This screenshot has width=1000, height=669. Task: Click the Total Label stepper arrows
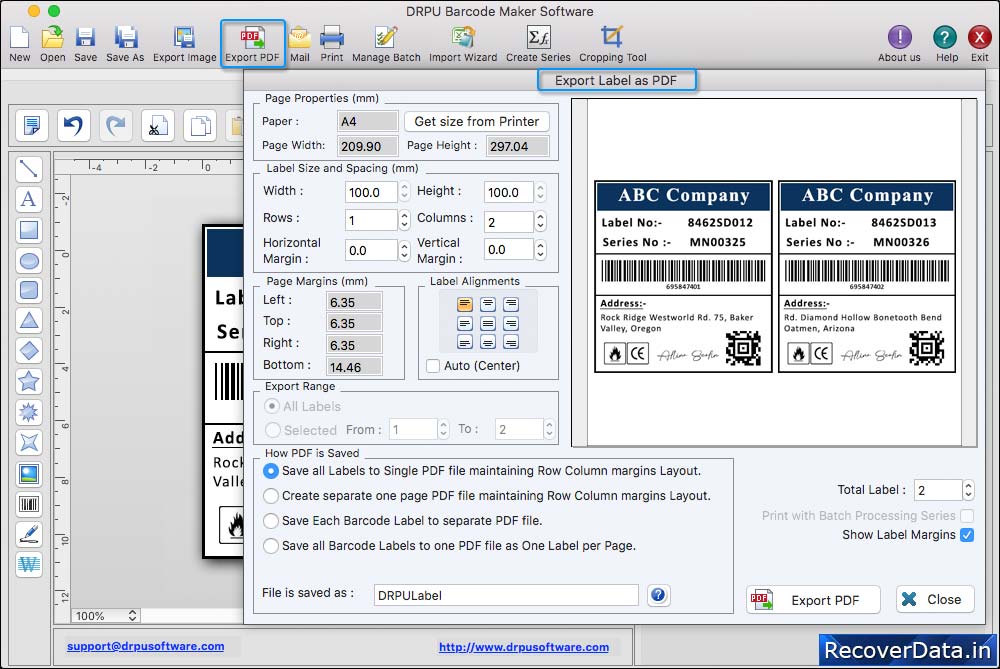pyautogui.click(x=968, y=490)
